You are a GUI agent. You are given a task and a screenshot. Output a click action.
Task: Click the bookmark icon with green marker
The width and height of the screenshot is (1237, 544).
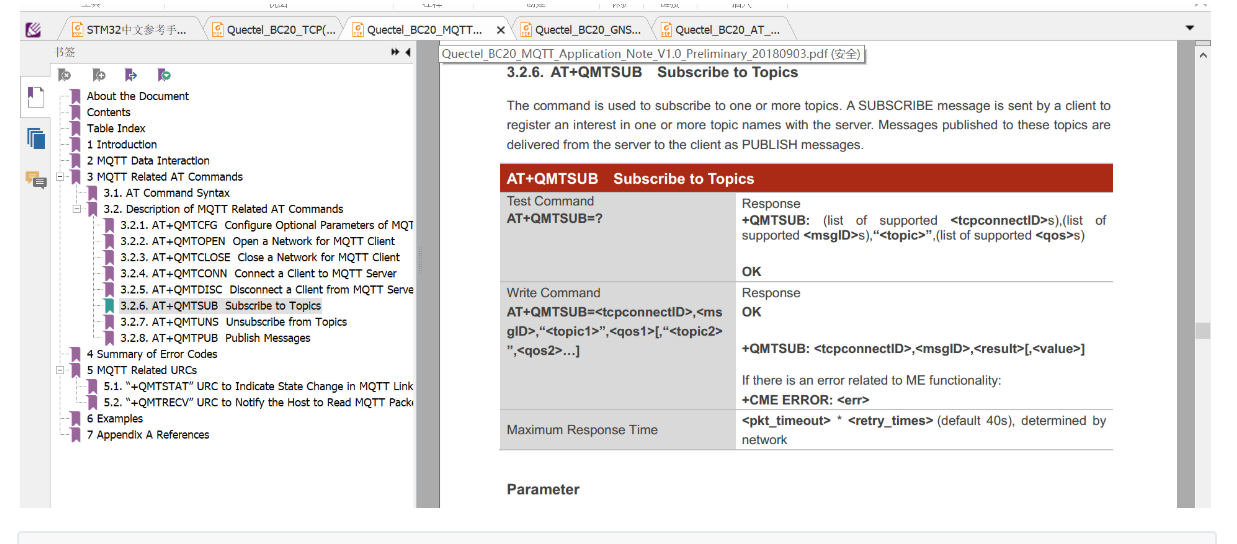[164, 75]
